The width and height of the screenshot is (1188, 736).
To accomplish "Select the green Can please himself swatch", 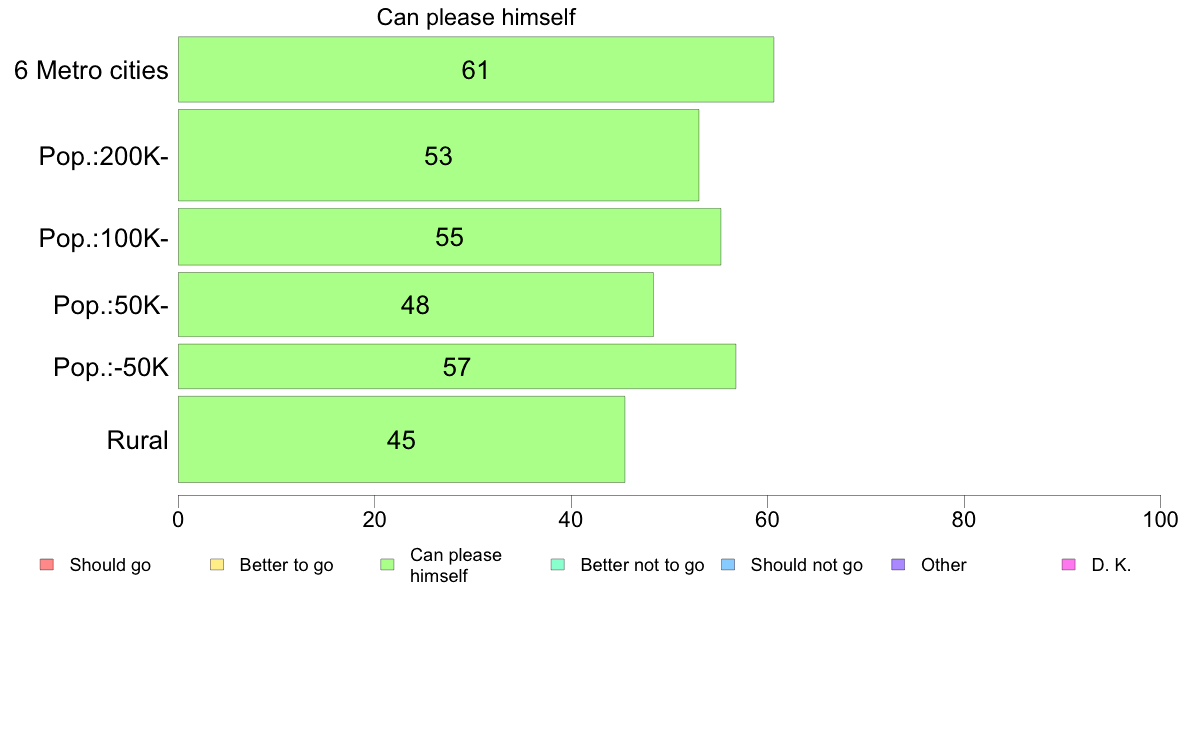I will (387, 565).
